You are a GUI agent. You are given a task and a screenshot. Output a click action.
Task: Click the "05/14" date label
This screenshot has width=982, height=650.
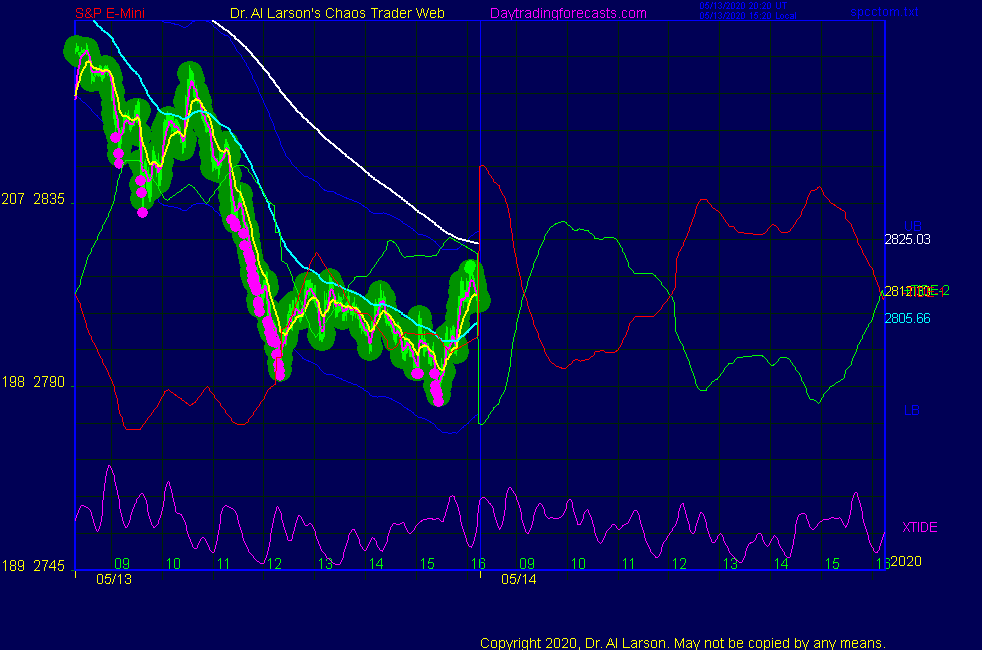[519, 579]
